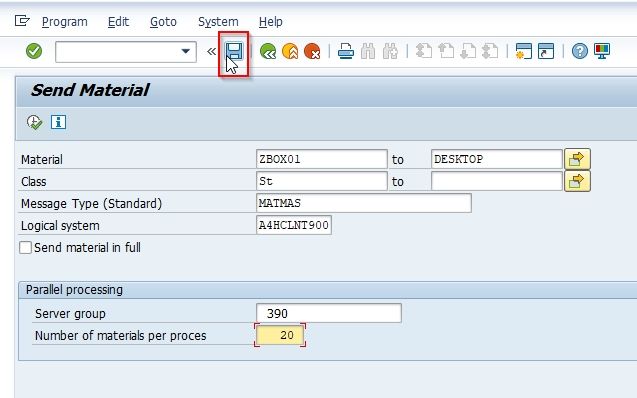Click the Number of materials per process field
Screen dimensions: 637x398
280,335
